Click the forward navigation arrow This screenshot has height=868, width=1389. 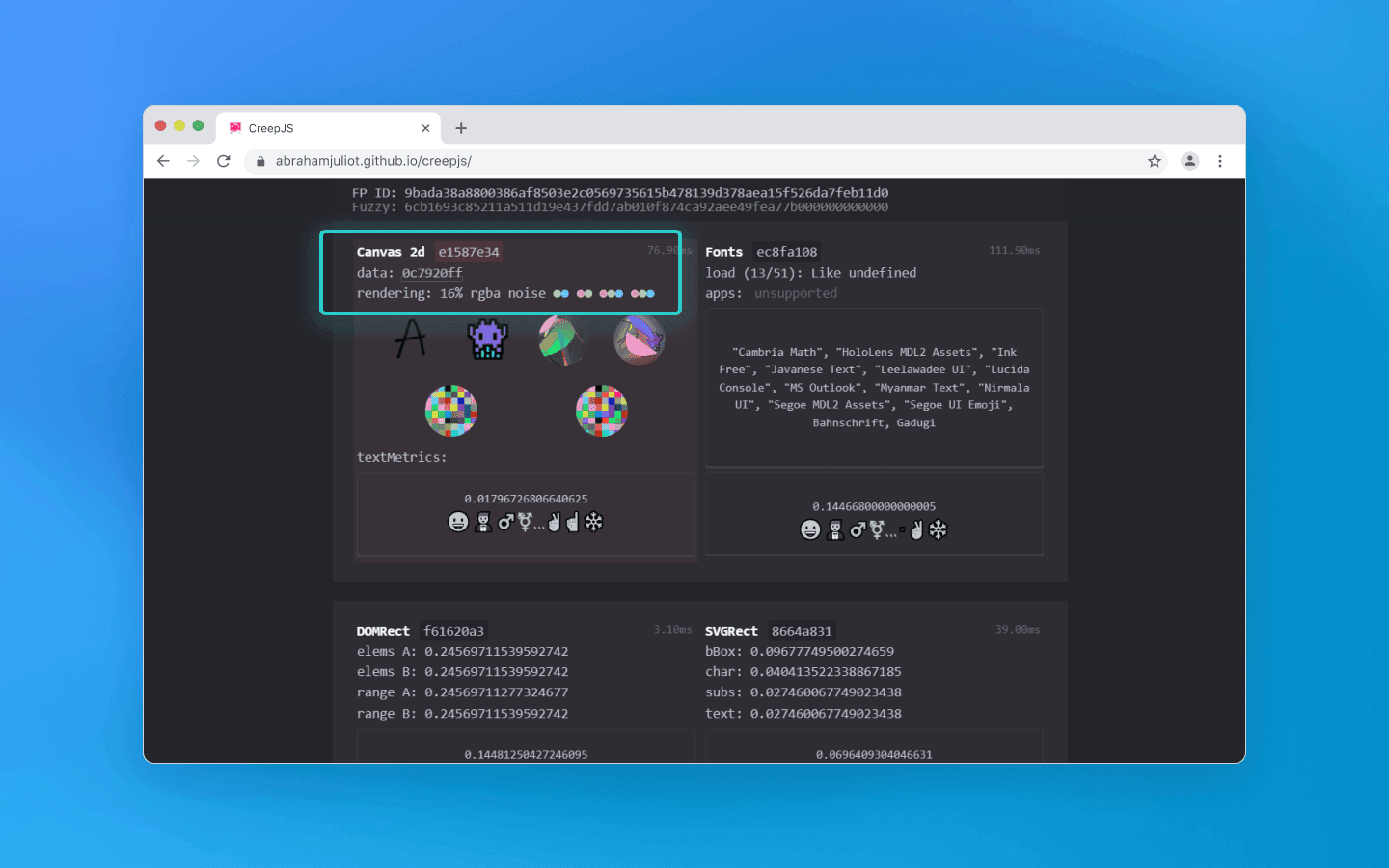(193, 161)
